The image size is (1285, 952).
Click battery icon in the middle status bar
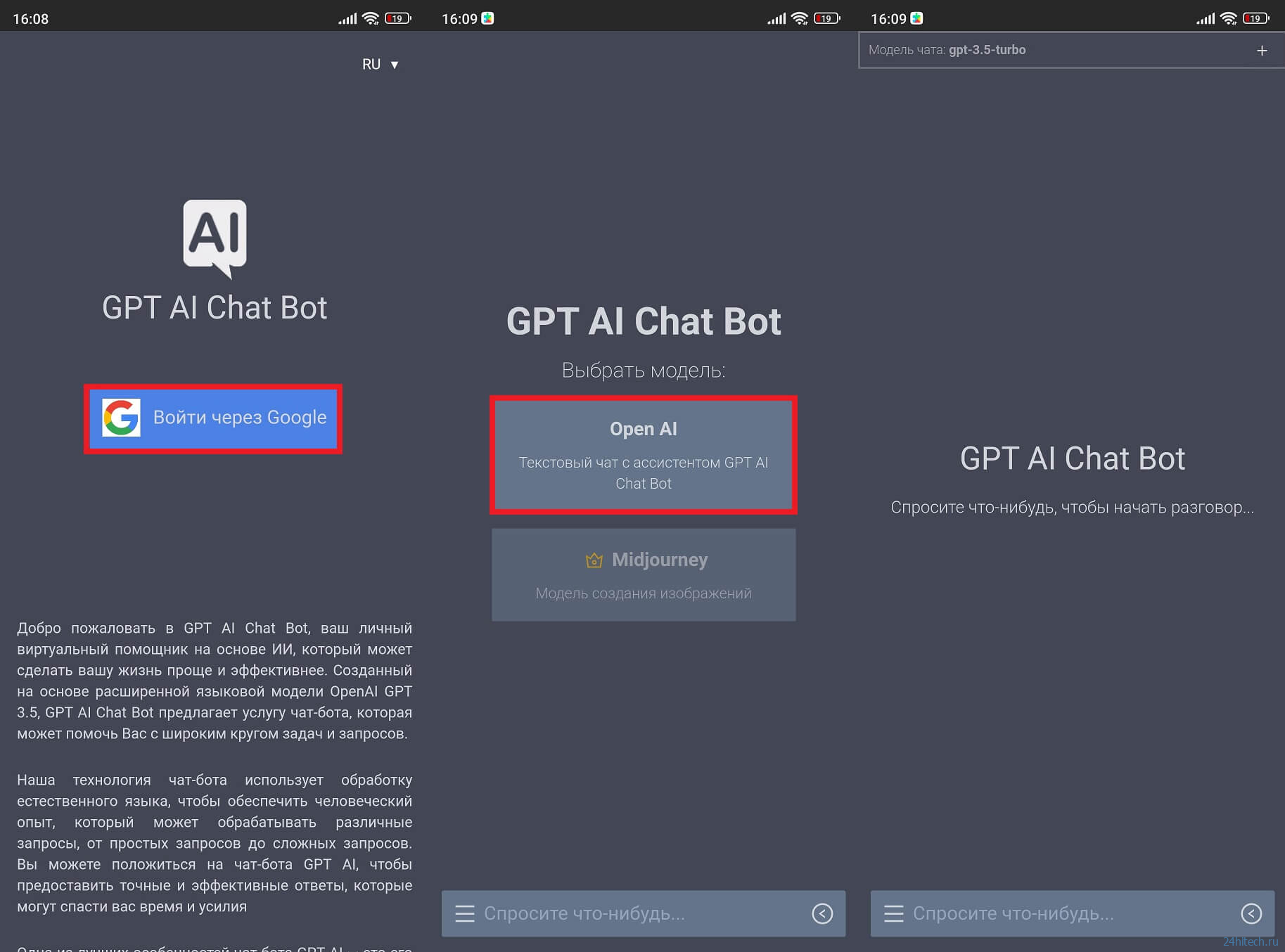tap(827, 18)
